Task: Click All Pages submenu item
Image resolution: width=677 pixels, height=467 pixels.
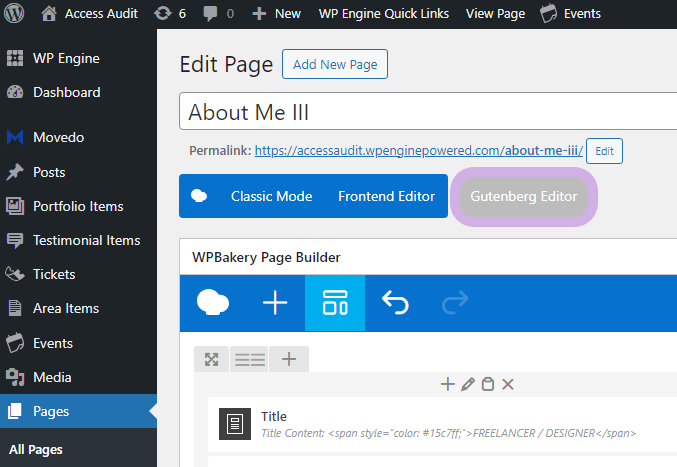Action: click(x=36, y=450)
